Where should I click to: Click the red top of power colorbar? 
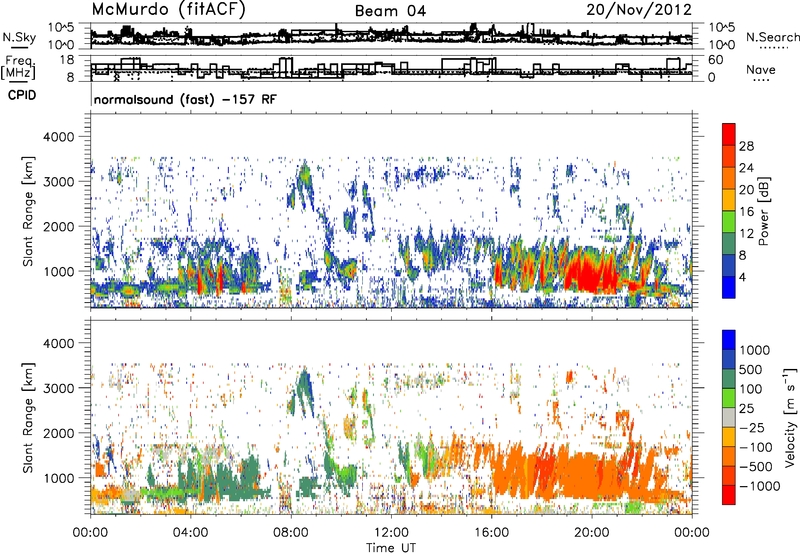[x=729, y=134]
